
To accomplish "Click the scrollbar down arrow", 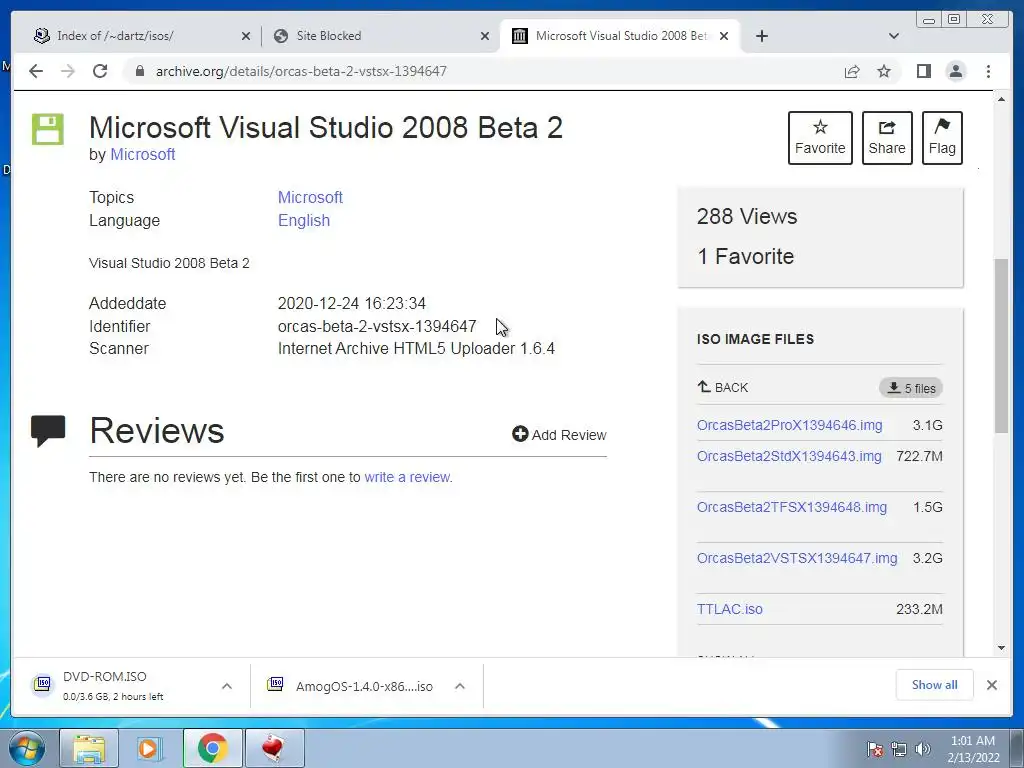I will (1001, 648).
